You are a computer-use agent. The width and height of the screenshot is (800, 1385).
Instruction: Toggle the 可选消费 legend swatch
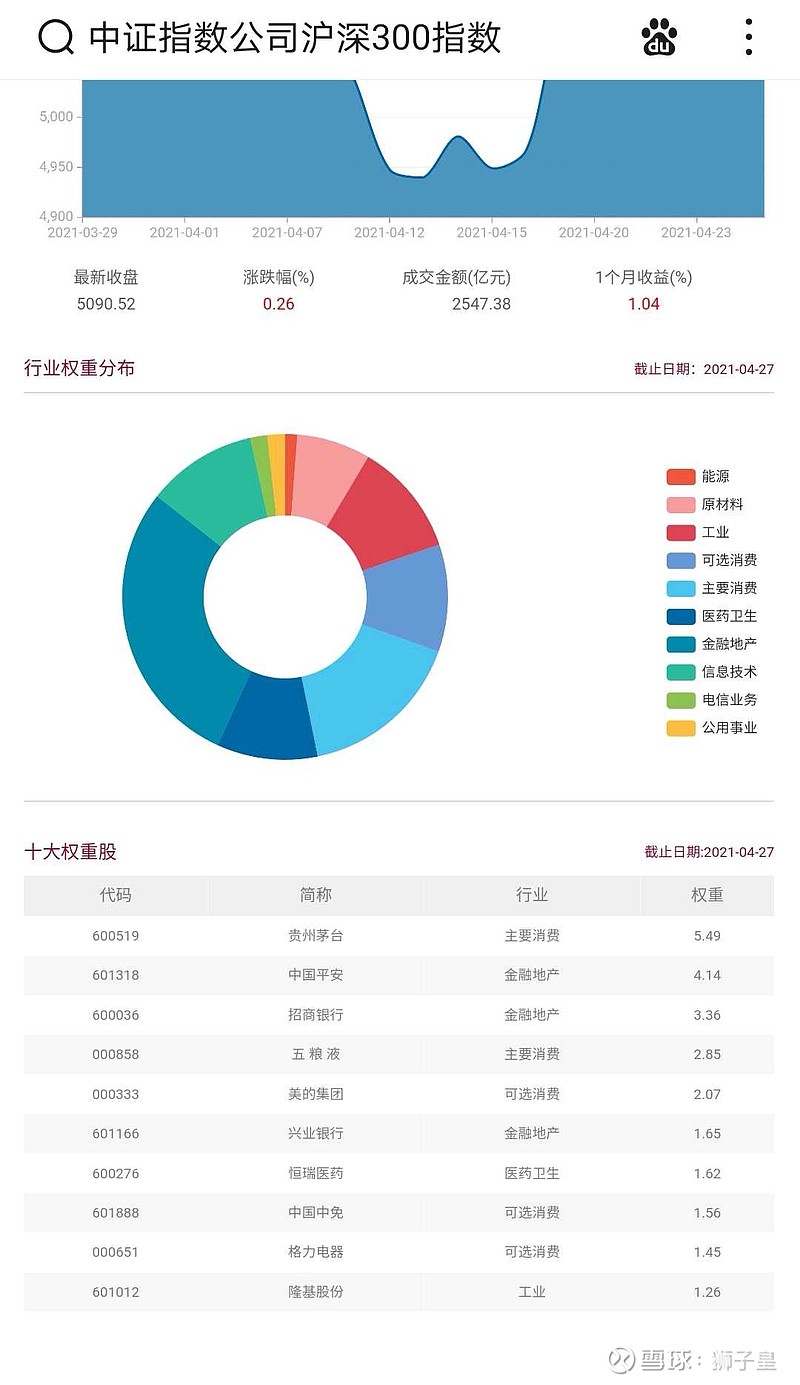[x=681, y=561]
